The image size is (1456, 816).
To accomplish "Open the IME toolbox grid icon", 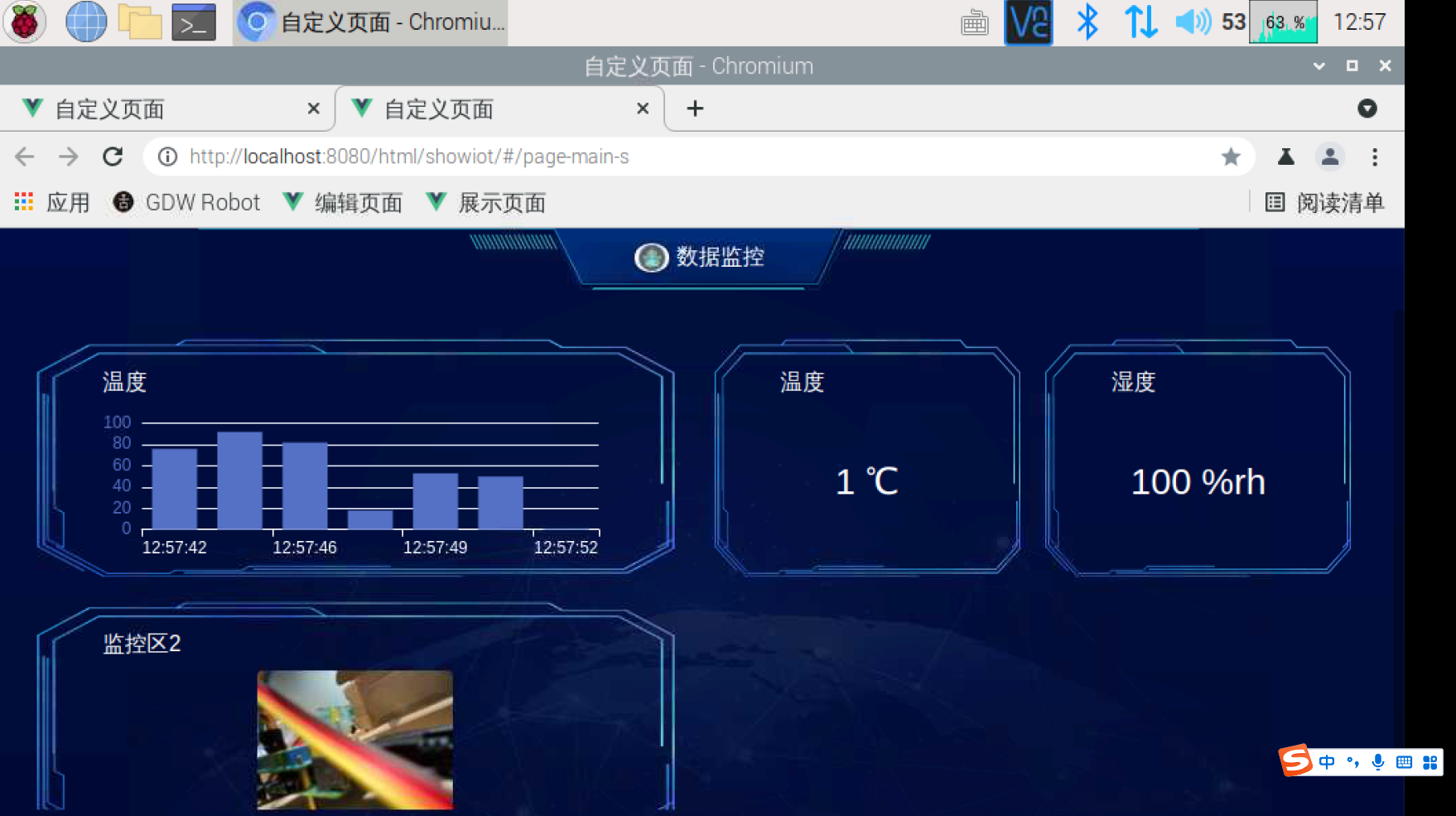I will 1430,762.
